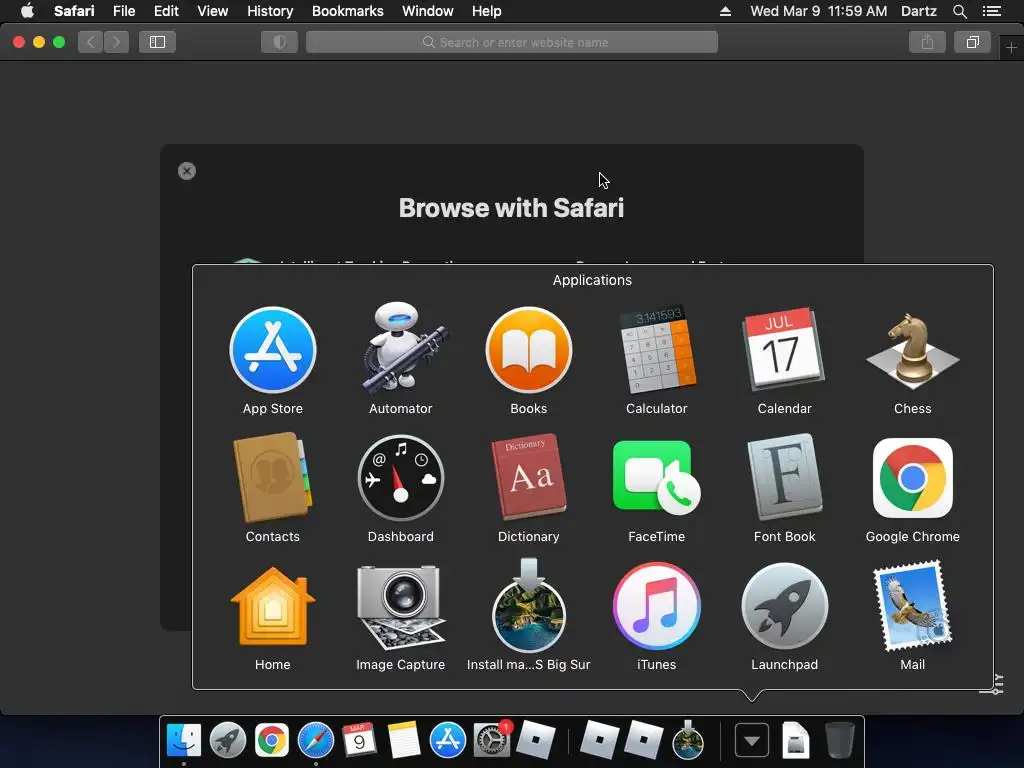Screen dimensions: 1024x768
Task: Click the eject icon in the menu bar
Action: 726,11
